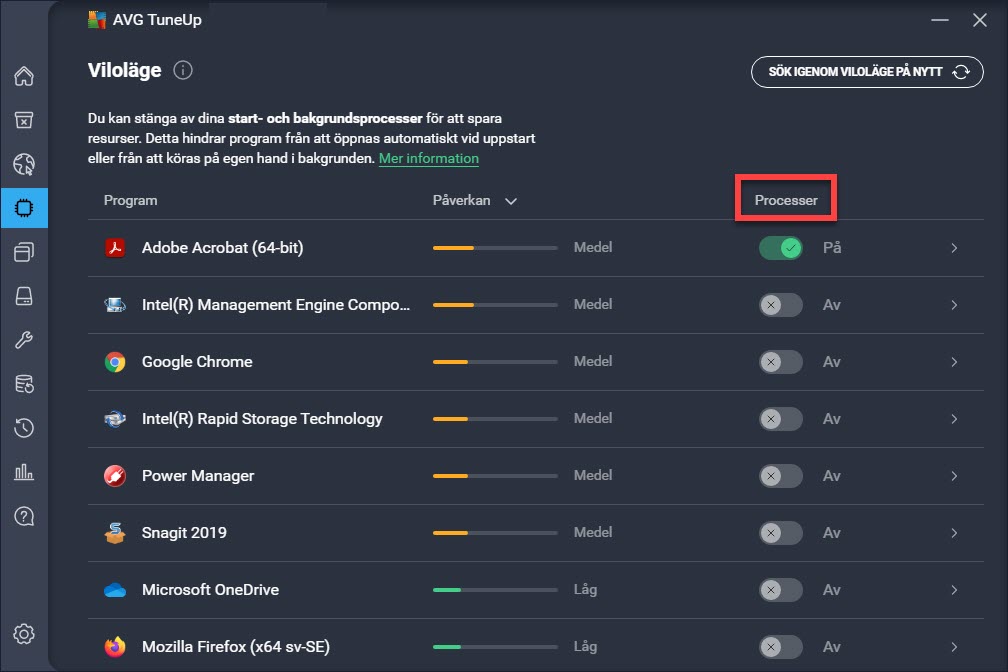Image resolution: width=1008 pixels, height=672 pixels.
Task: Enable the Snagit 2019 toggle
Action: [780, 533]
